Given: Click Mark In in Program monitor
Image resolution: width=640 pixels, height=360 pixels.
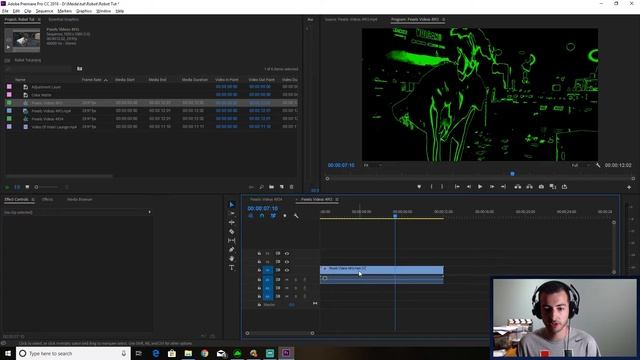Looking at the screenshot, I should click(431, 187).
